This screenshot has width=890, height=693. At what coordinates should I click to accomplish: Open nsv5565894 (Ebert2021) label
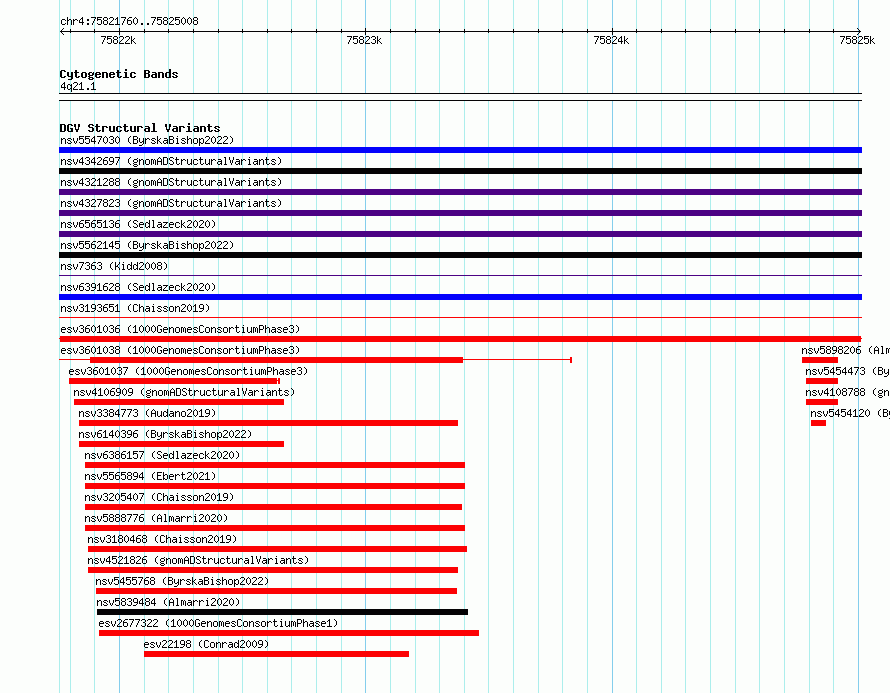tap(150, 476)
